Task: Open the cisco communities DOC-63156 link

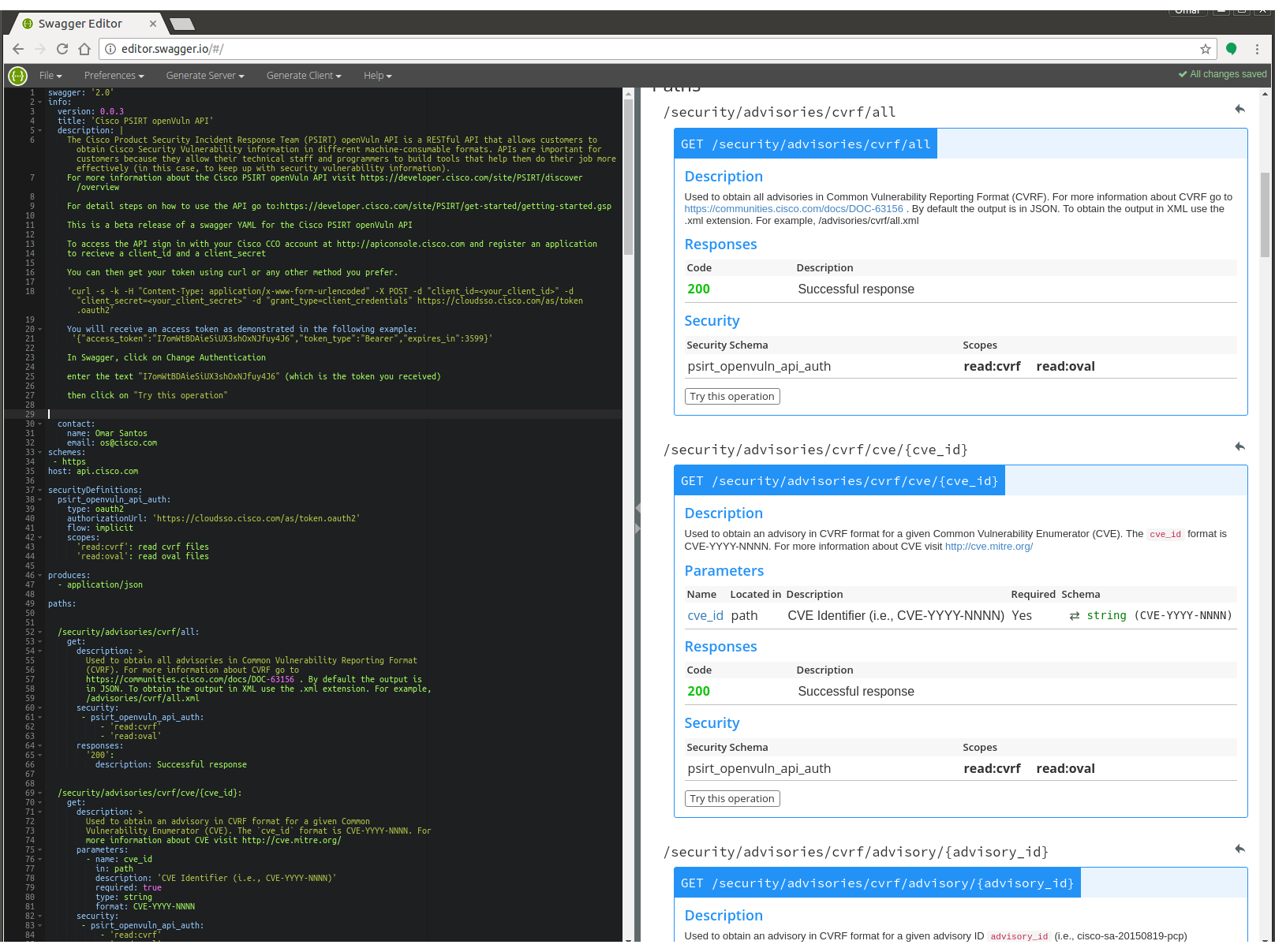Action: point(793,209)
